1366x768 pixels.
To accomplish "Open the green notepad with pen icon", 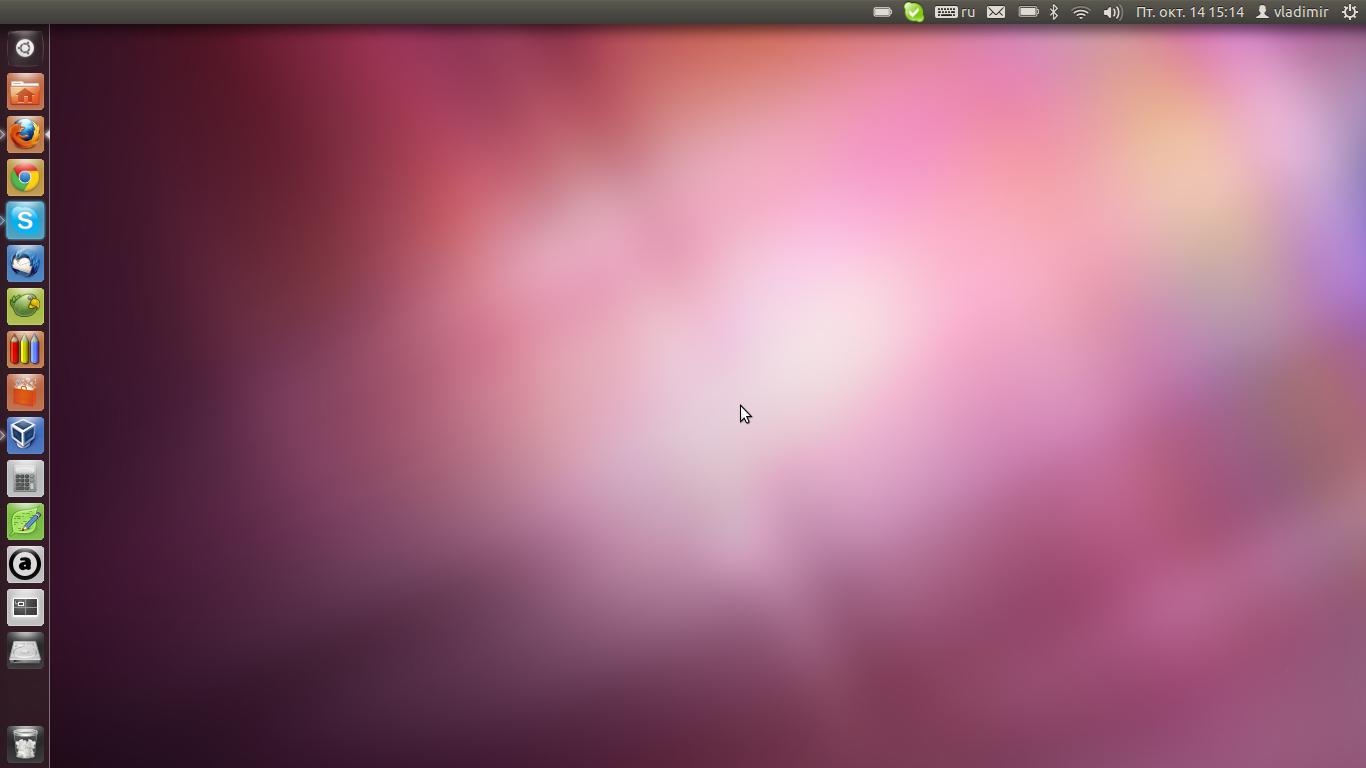I will coord(25,522).
